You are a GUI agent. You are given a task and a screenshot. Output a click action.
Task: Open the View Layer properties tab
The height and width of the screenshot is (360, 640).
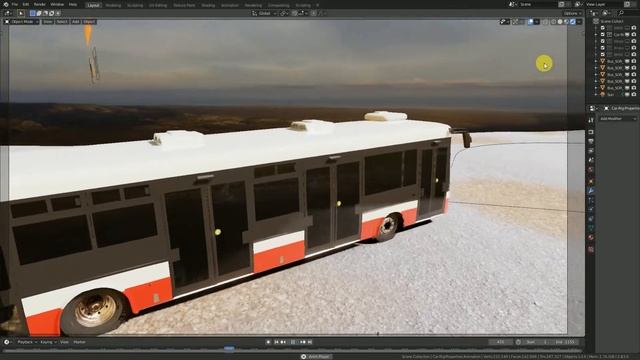(591, 151)
